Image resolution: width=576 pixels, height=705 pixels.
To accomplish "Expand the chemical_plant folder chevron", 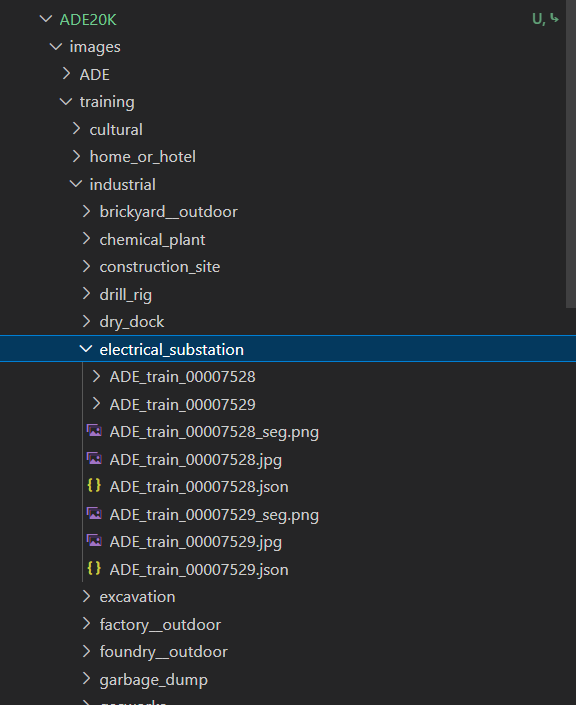I will coord(86,239).
